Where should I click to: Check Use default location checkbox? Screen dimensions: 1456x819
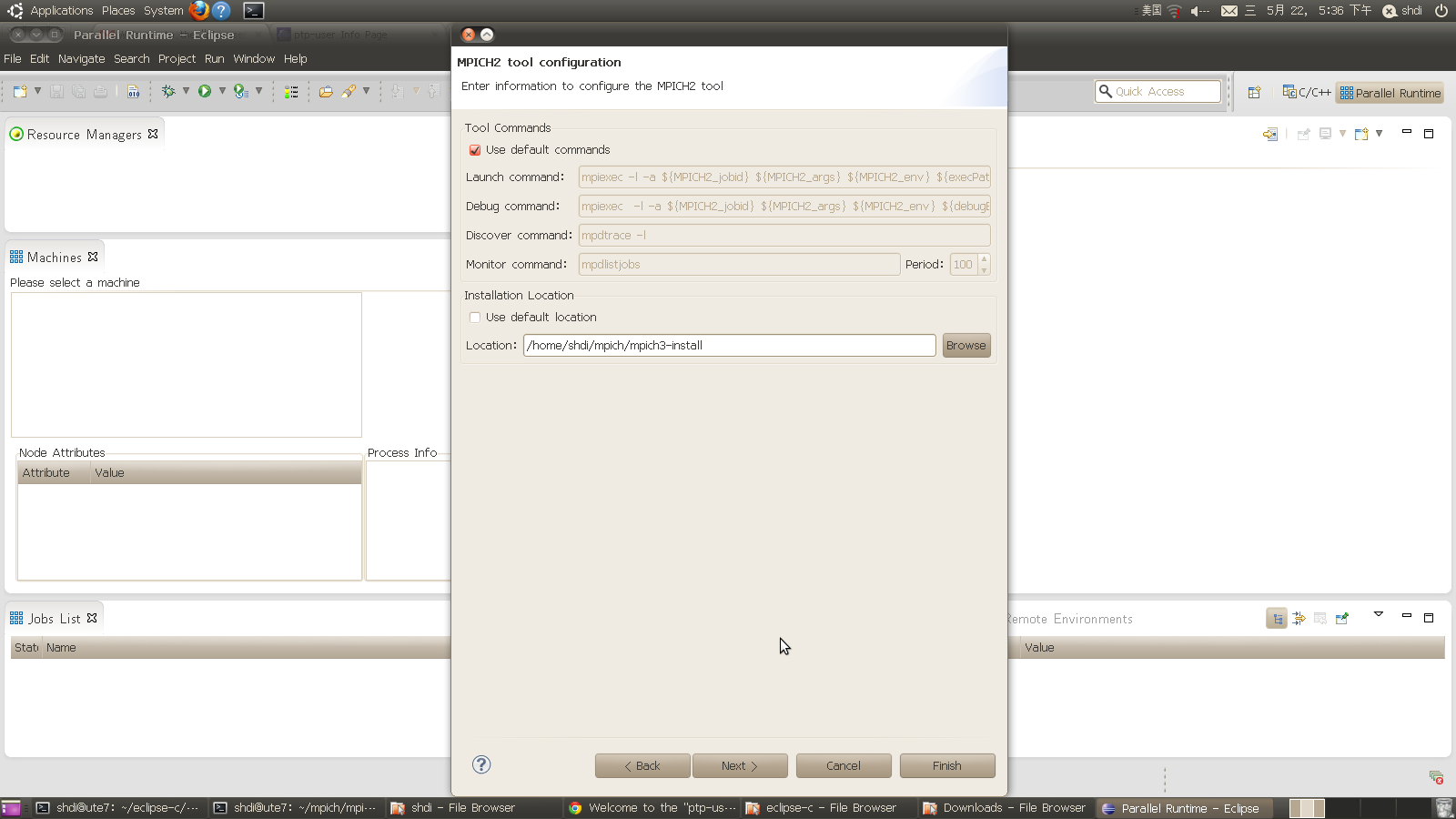click(x=475, y=318)
